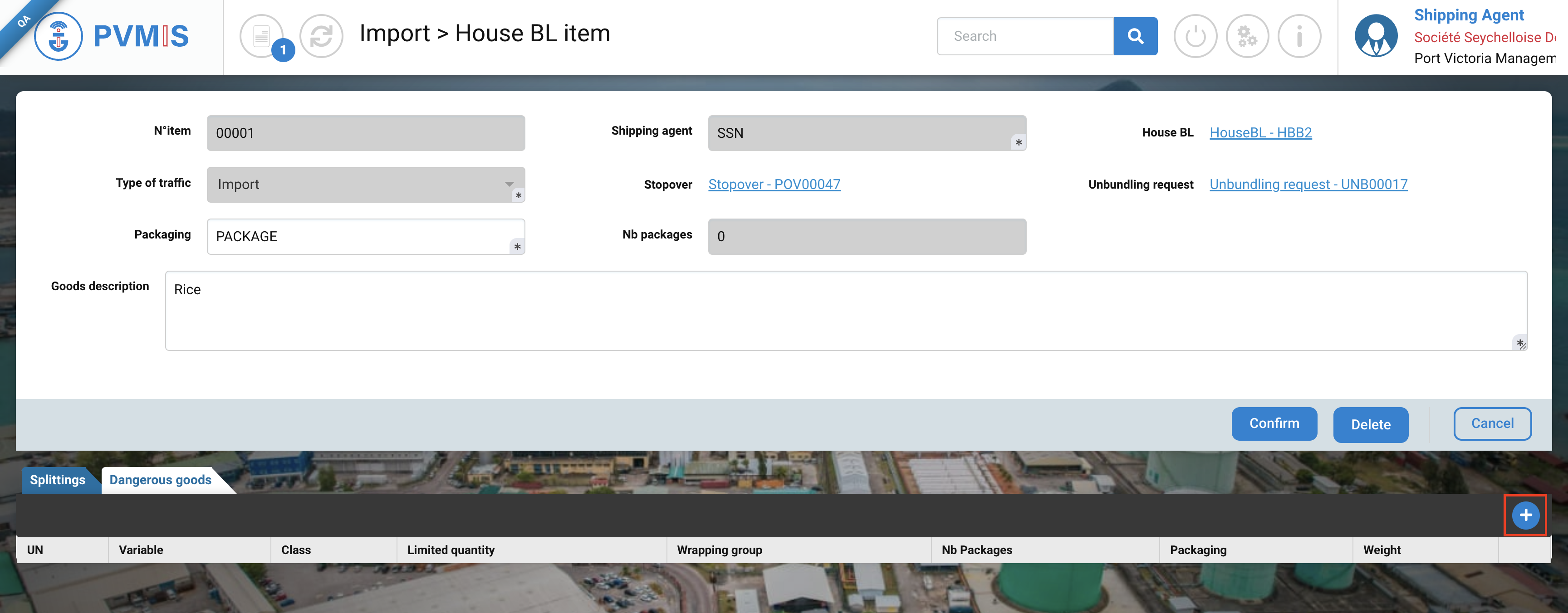Click the asterisk on the Packaging field
The height and width of the screenshot is (613, 1568).
(x=517, y=247)
